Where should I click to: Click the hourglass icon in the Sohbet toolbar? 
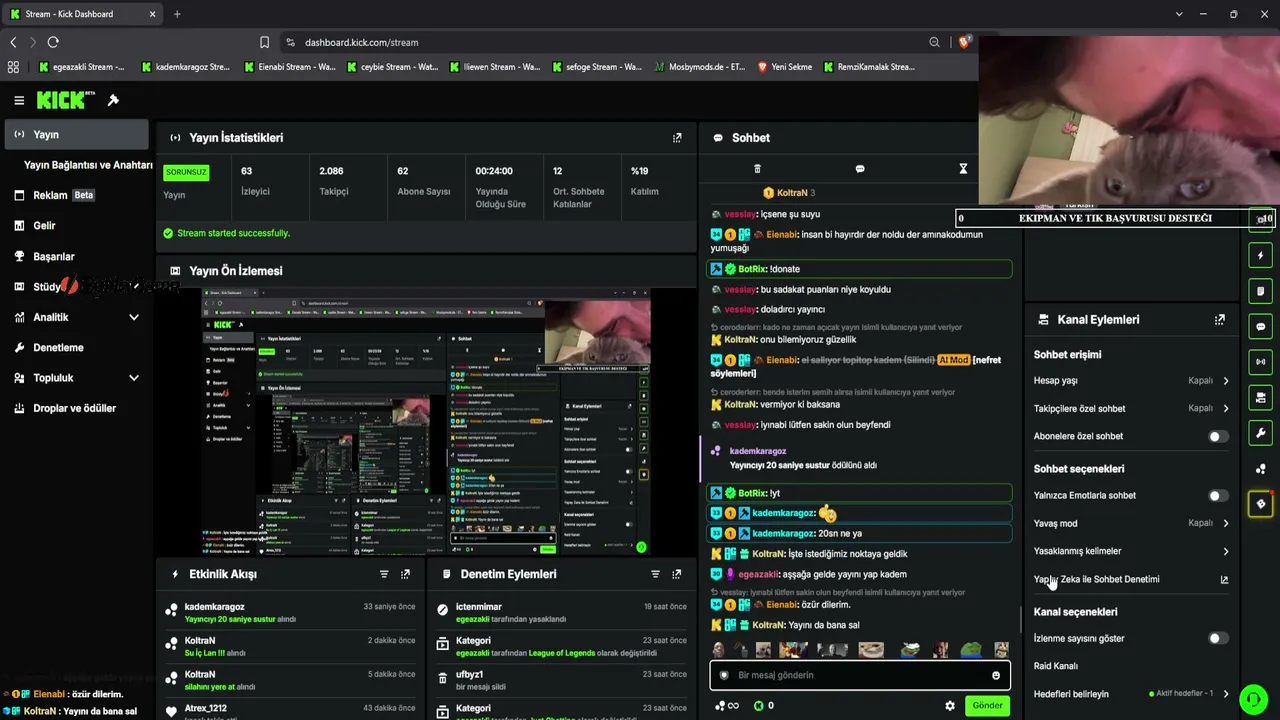coord(963,169)
